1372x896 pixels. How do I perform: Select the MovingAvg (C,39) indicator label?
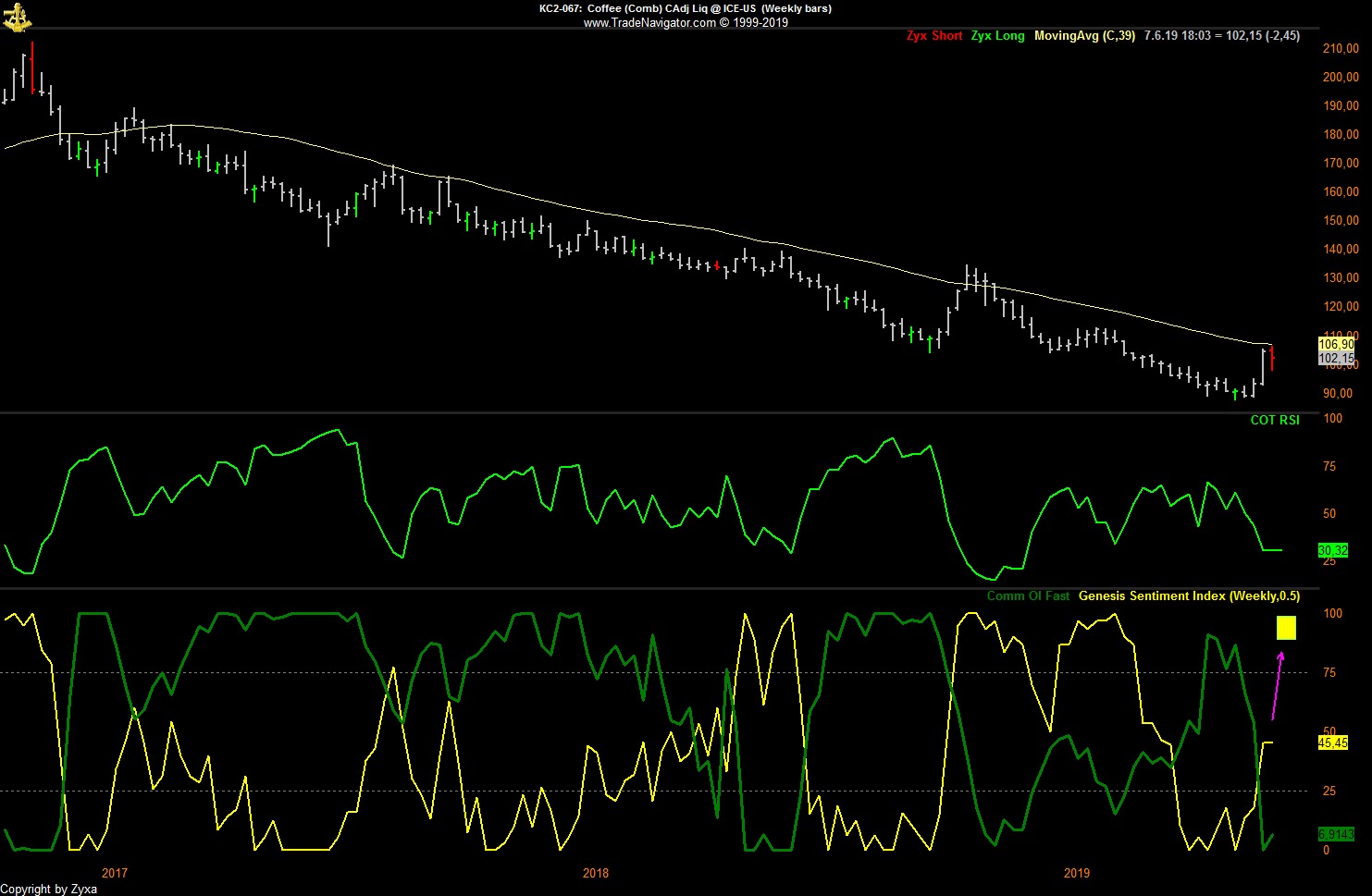click(x=1084, y=36)
